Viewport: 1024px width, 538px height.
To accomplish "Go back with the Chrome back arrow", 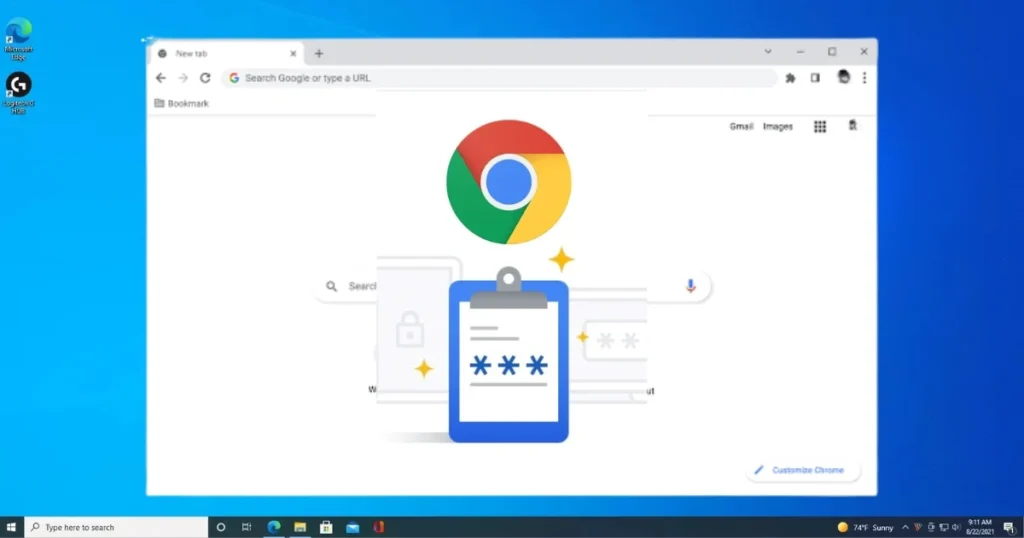I will (x=161, y=78).
